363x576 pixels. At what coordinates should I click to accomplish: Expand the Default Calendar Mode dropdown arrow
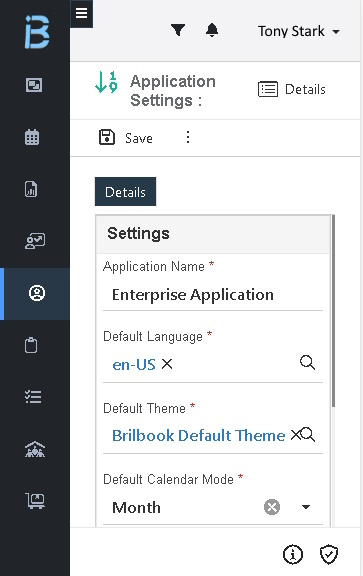[x=306, y=507]
